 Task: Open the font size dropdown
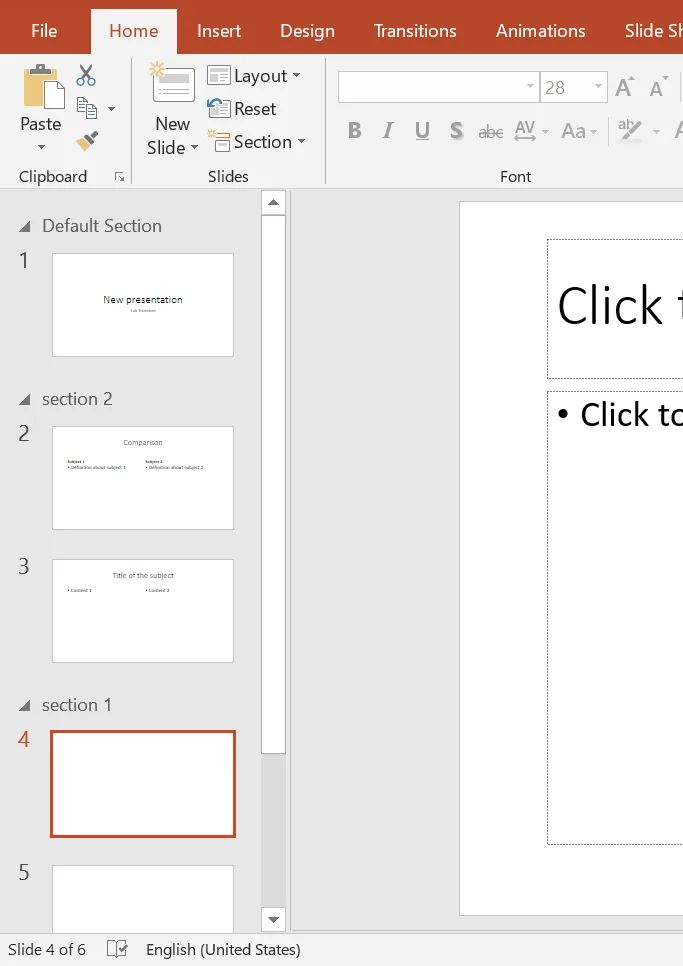[597, 86]
